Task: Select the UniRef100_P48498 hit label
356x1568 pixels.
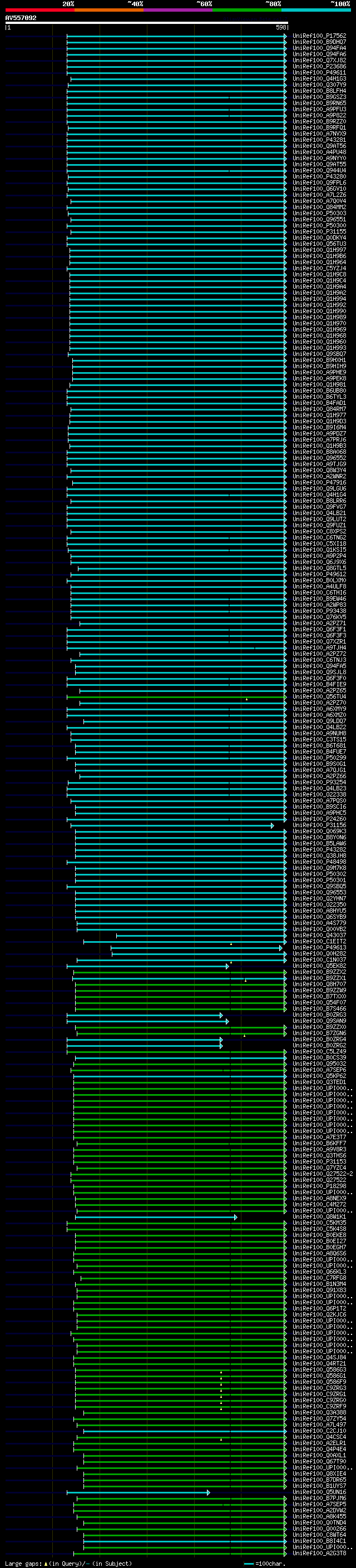Action: (319, 862)
